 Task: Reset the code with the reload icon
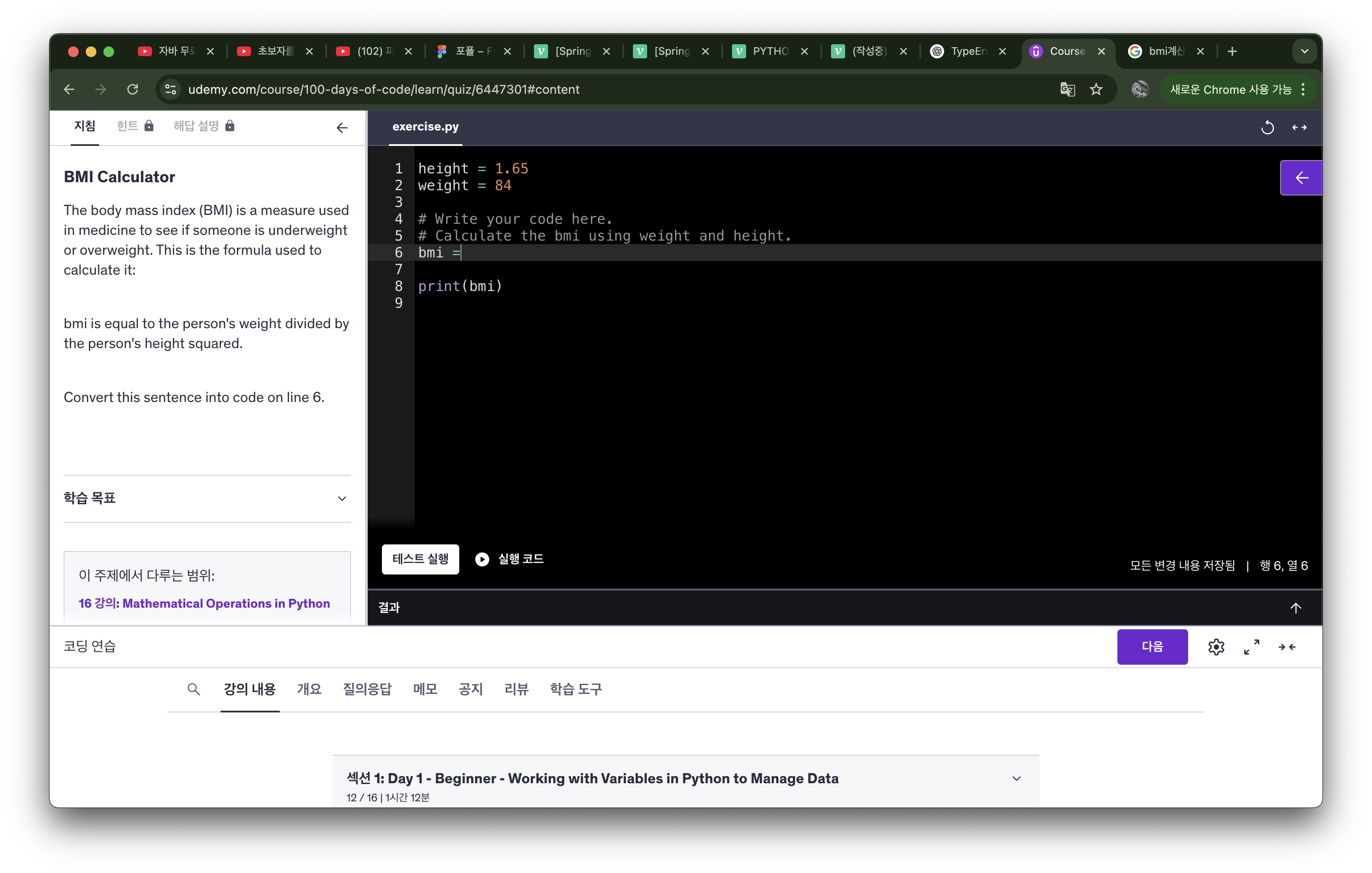pyautogui.click(x=1267, y=127)
